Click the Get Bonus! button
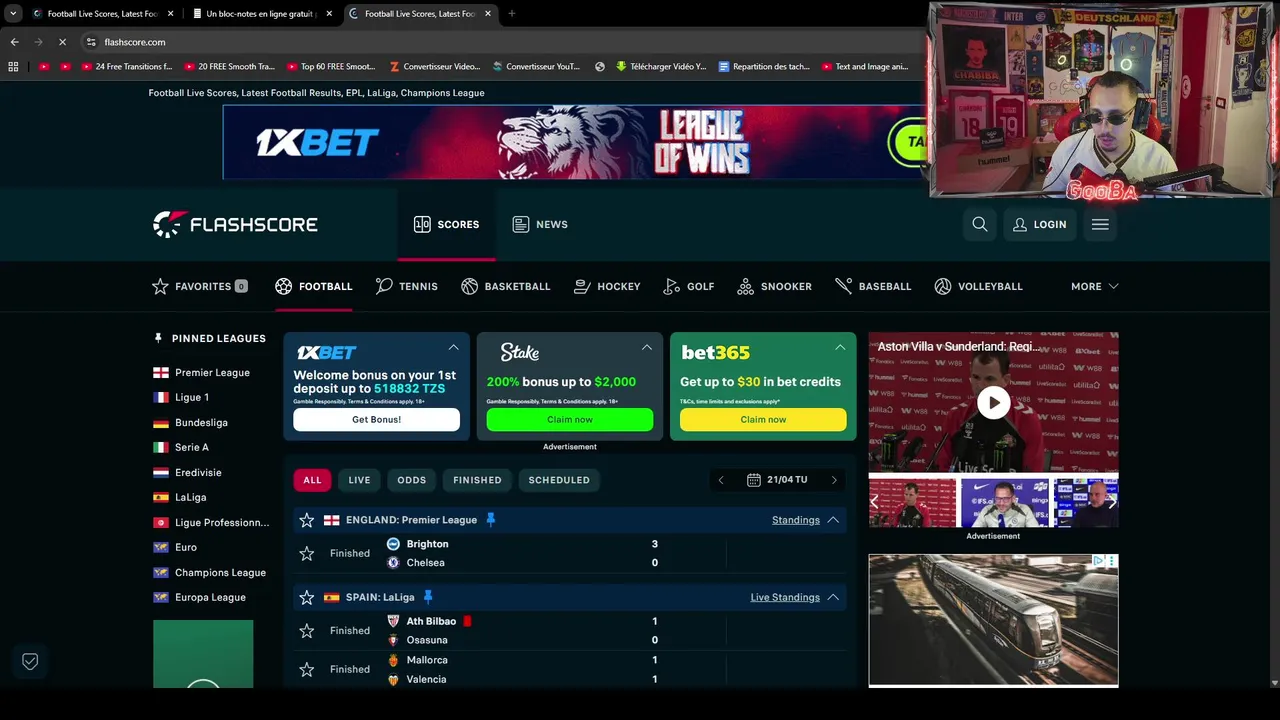Viewport: 1280px width, 720px height. click(x=376, y=420)
